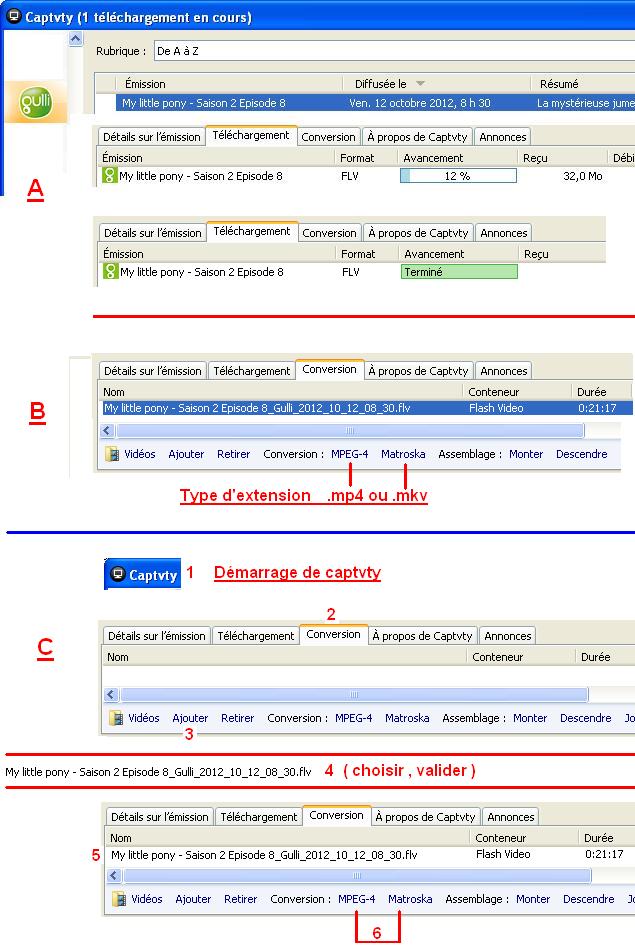Click the Gulli icon beside the Terminé download
This screenshot has height=951, width=635.
[x=109, y=272]
